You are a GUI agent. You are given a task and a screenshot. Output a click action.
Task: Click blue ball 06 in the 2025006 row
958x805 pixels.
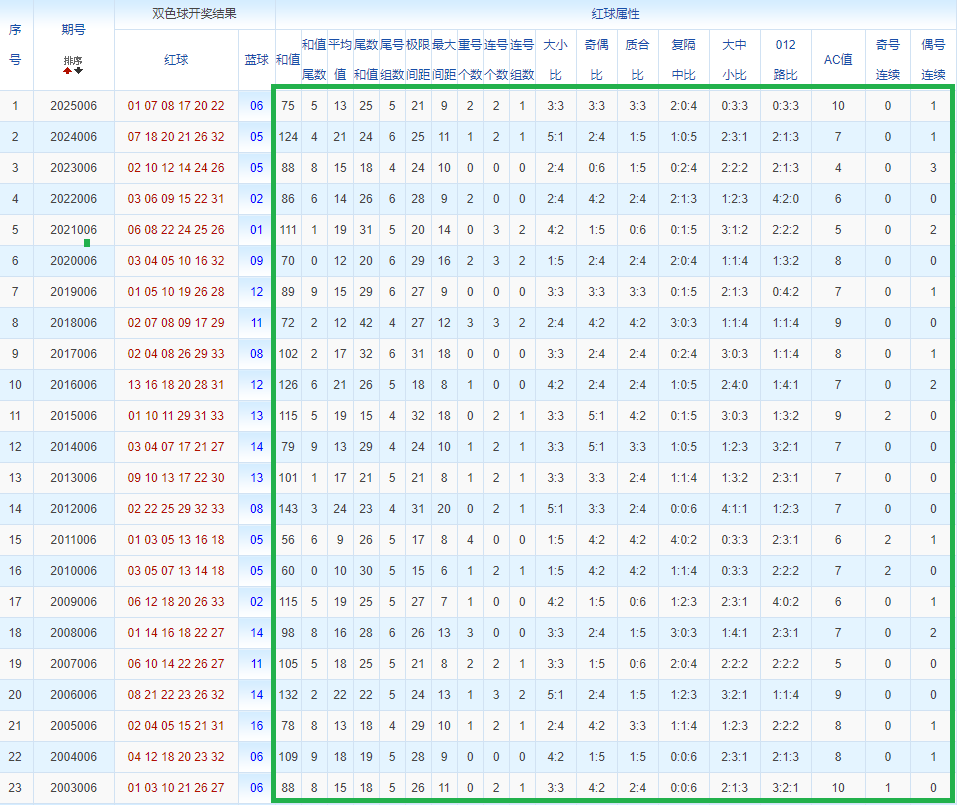point(257,106)
